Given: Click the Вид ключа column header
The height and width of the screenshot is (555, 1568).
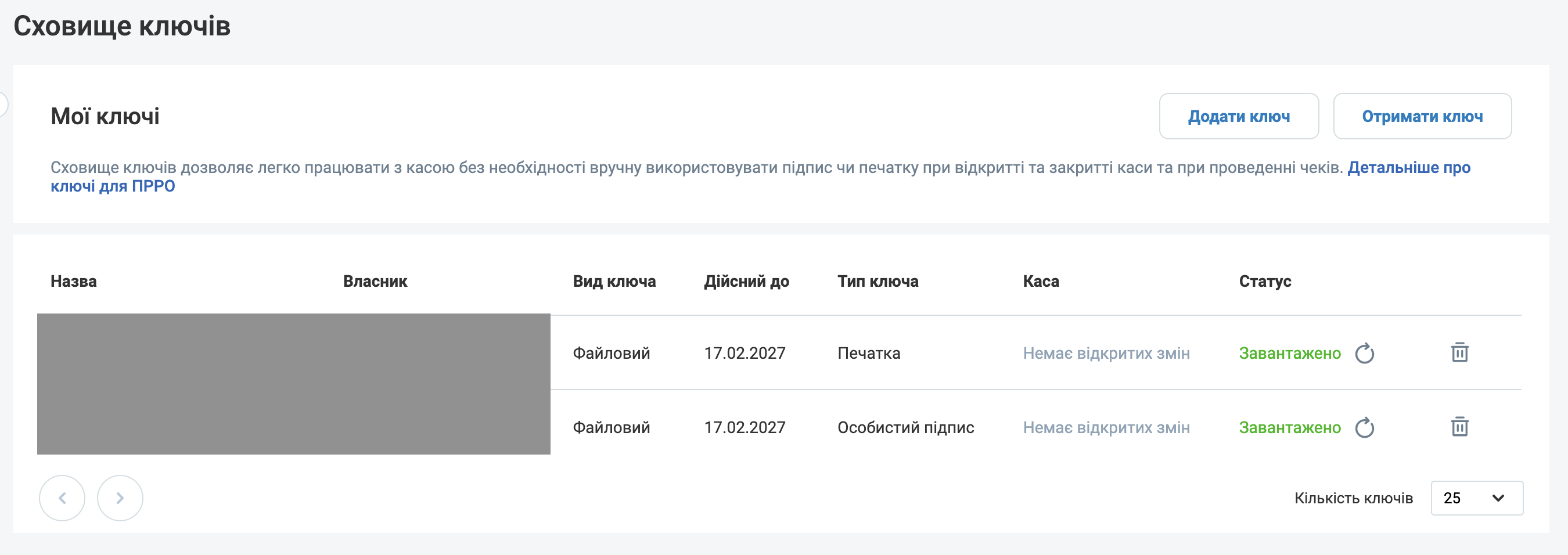Looking at the screenshot, I should [x=614, y=281].
